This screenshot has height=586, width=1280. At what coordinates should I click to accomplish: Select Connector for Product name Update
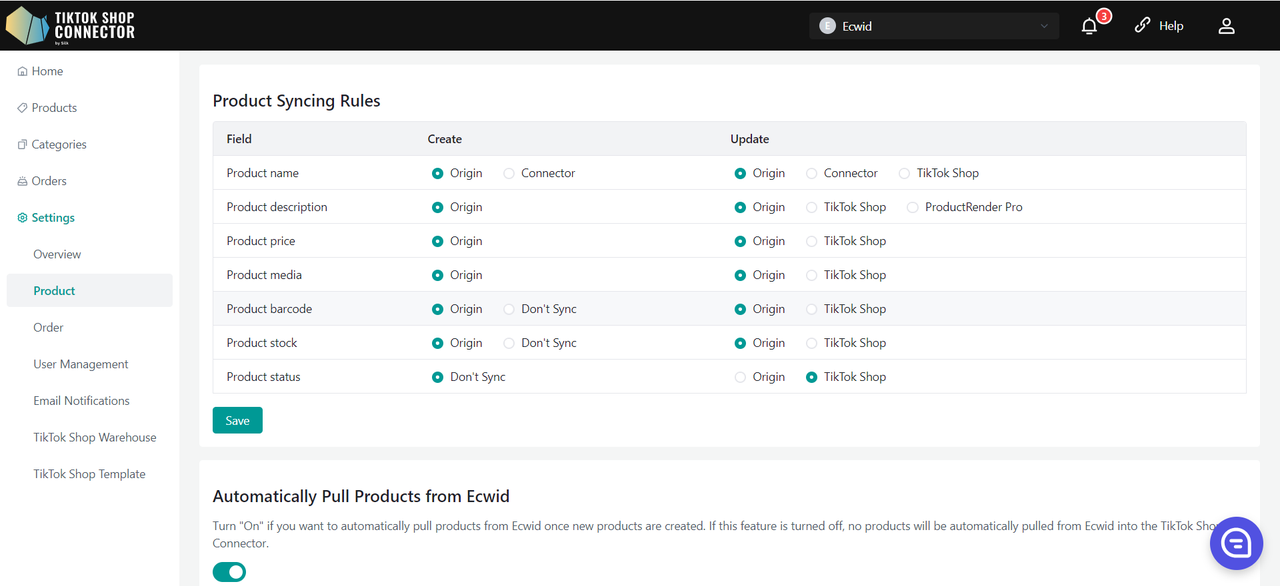point(812,173)
